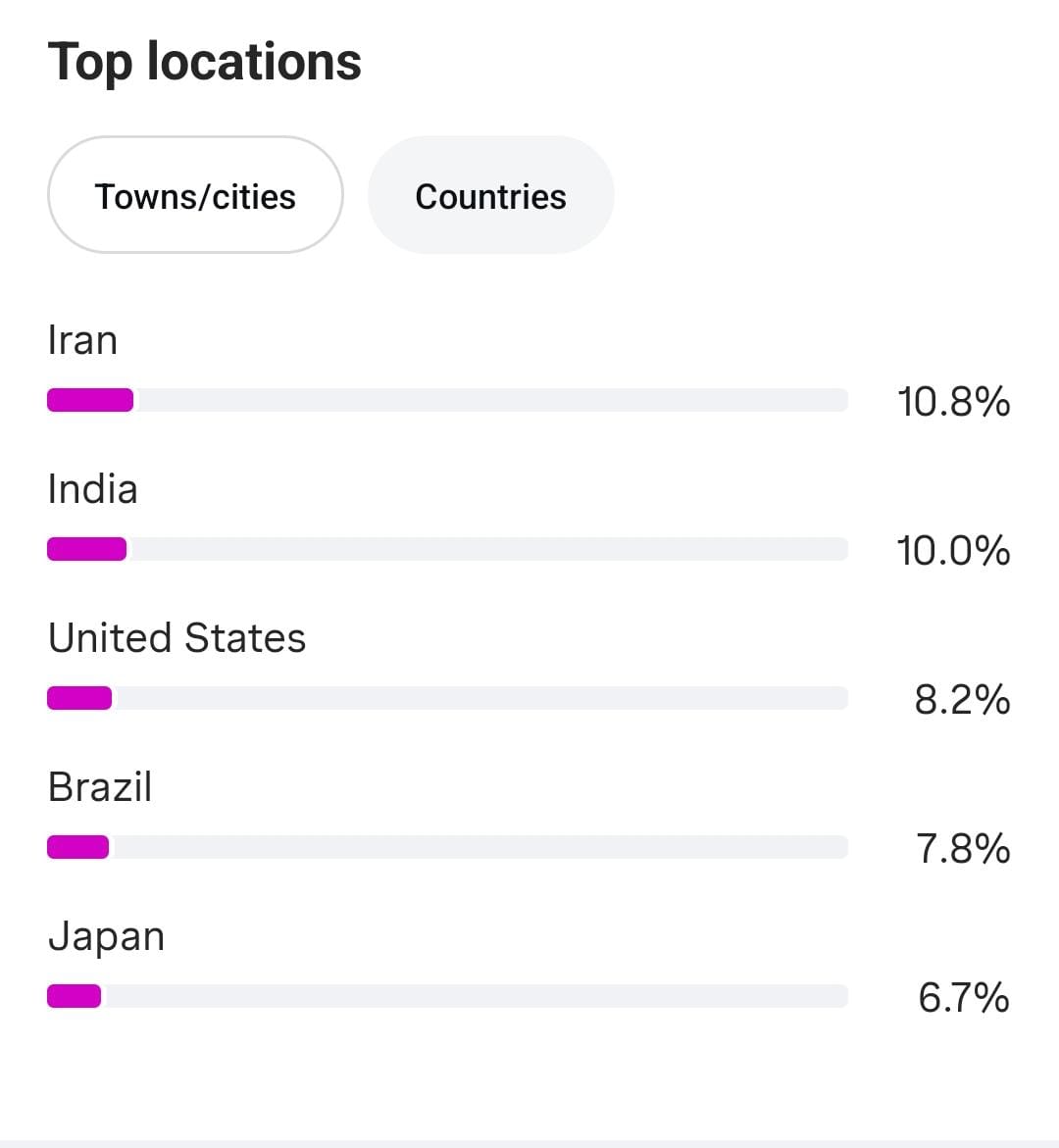The width and height of the screenshot is (1059, 1148).
Task: Switch to the Towns/cities tab
Action: (x=195, y=196)
